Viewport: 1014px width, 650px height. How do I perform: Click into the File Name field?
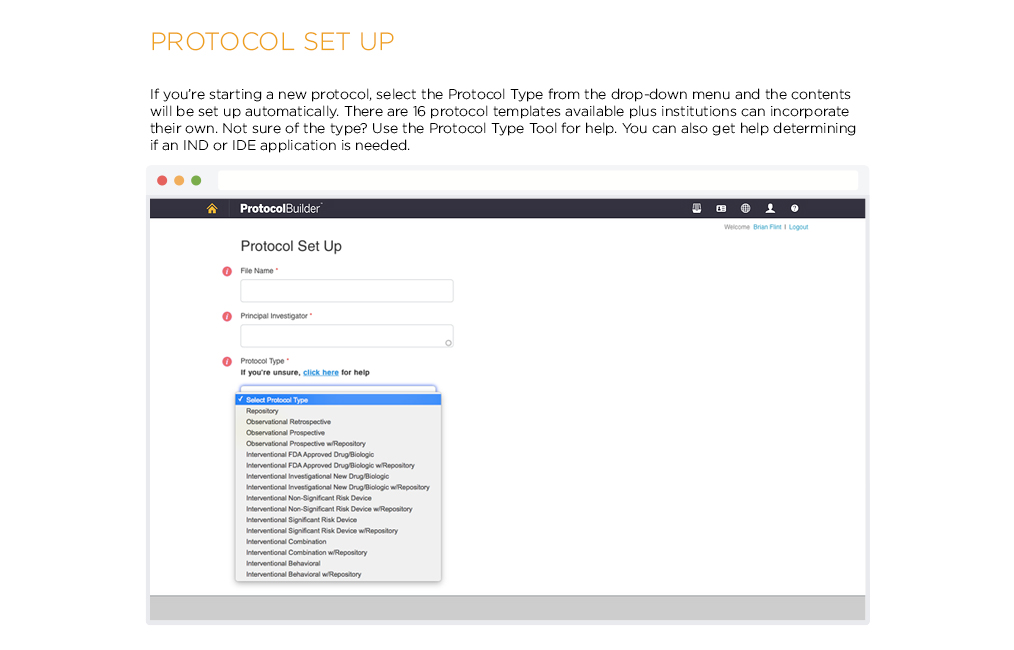click(x=346, y=291)
